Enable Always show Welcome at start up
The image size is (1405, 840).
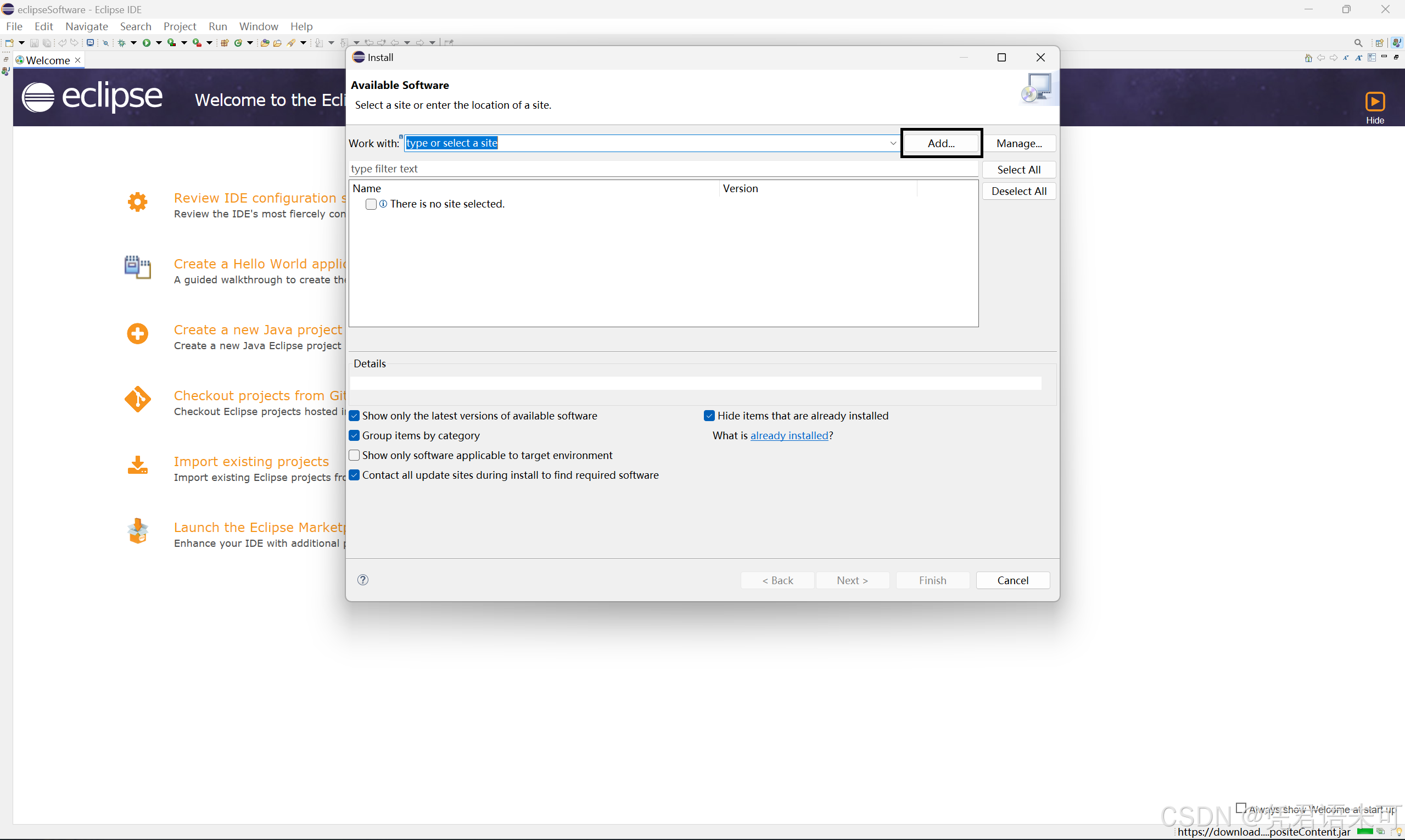pyautogui.click(x=1241, y=808)
